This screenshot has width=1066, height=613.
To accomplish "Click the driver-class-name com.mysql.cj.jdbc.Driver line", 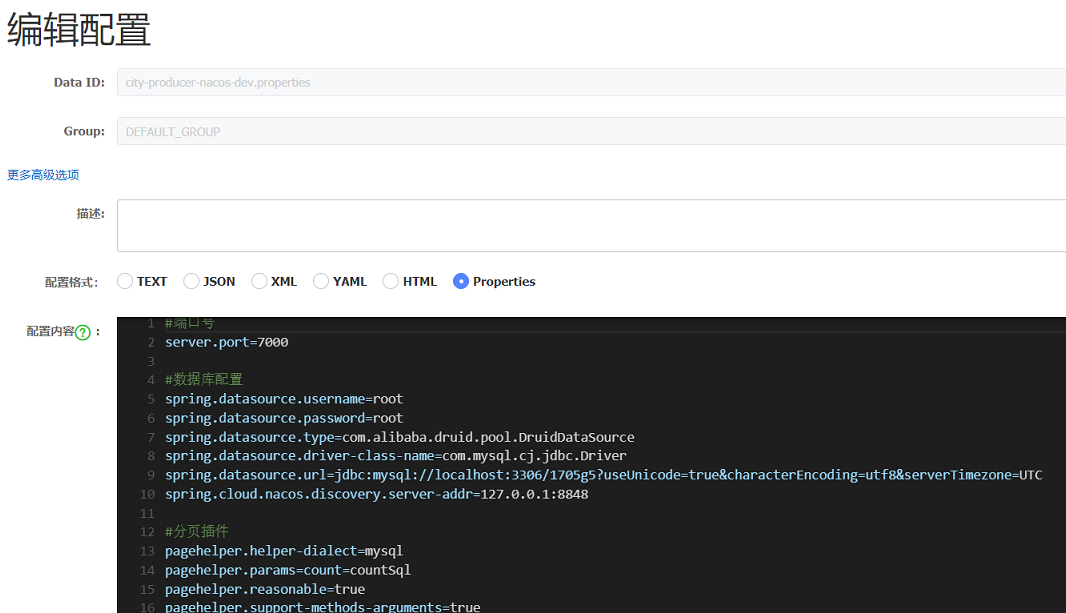I will point(395,455).
